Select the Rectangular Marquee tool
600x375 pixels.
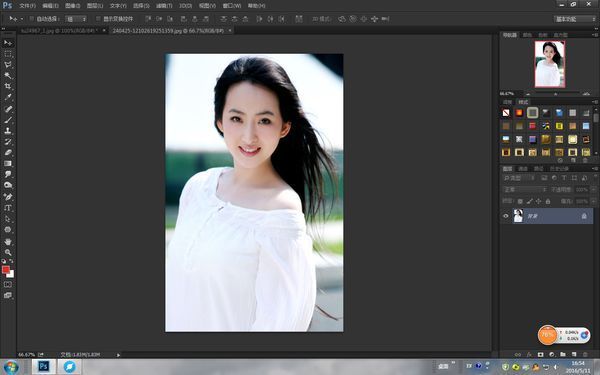click(8, 54)
